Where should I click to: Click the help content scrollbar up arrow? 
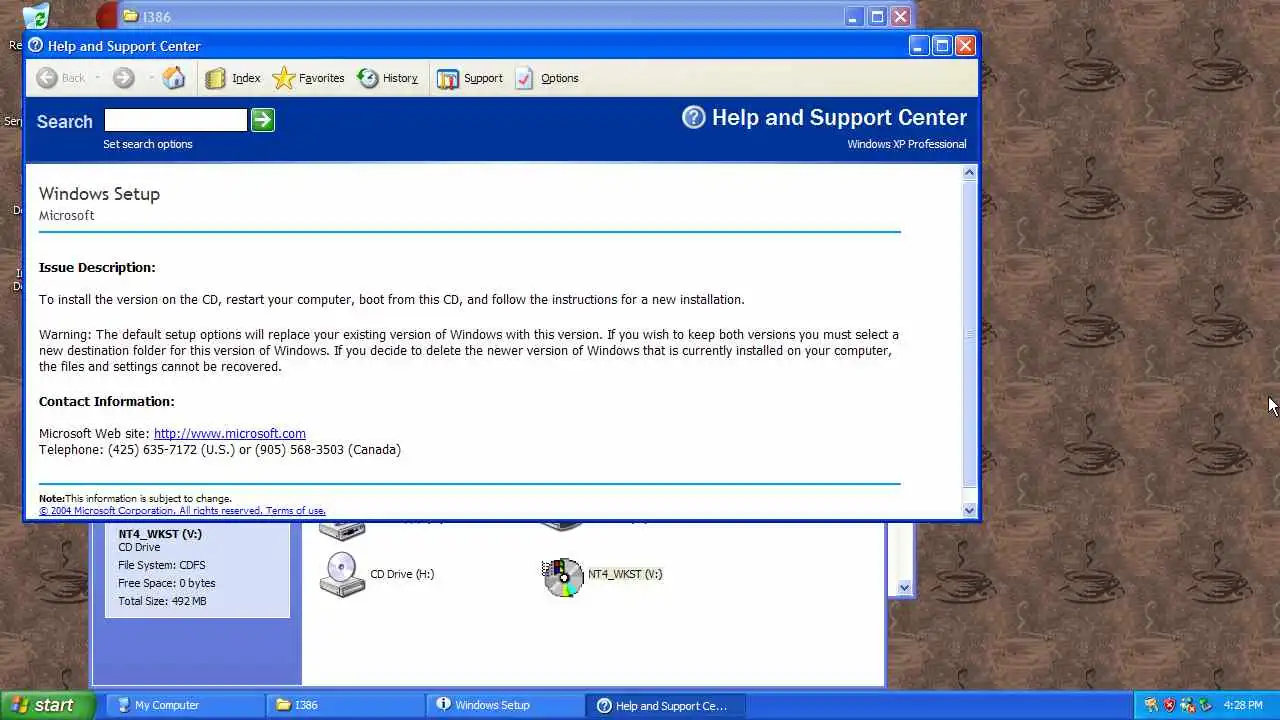point(969,173)
